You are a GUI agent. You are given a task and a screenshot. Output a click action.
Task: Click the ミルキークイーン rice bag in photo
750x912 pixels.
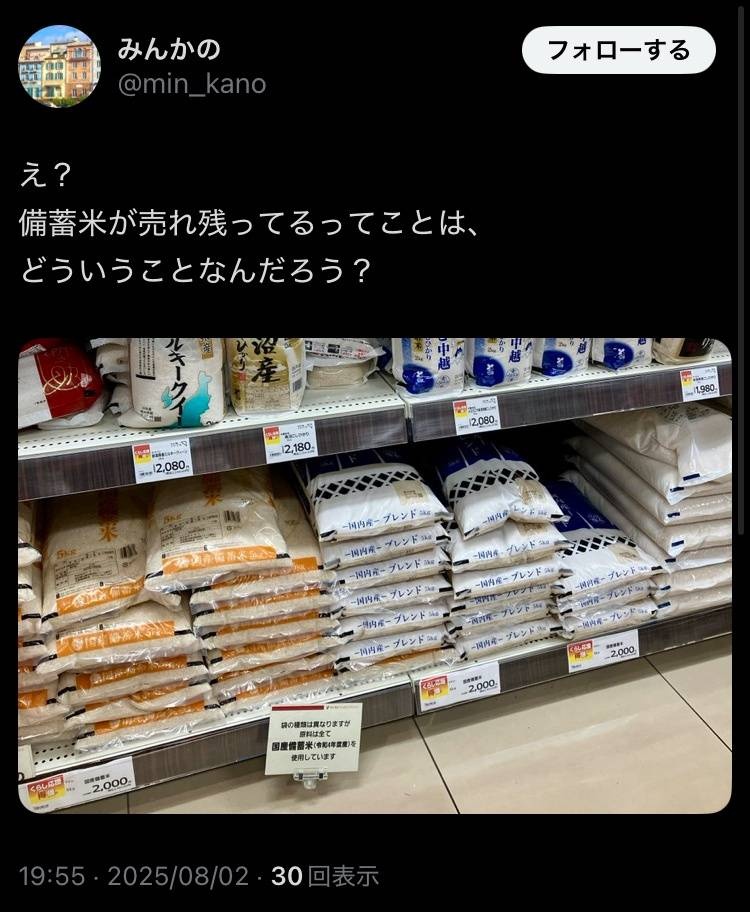[x=177, y=380]
